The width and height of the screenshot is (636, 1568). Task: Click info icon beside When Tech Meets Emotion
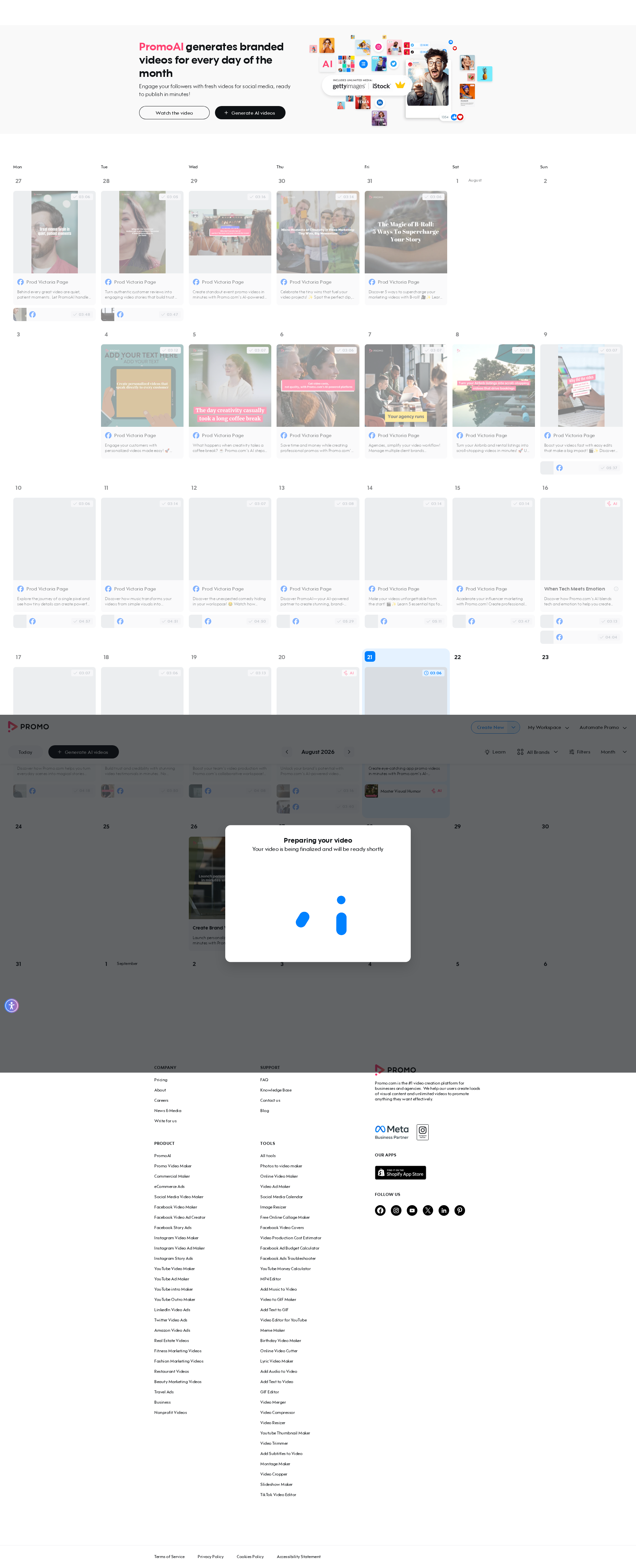[x=616, y=588]
